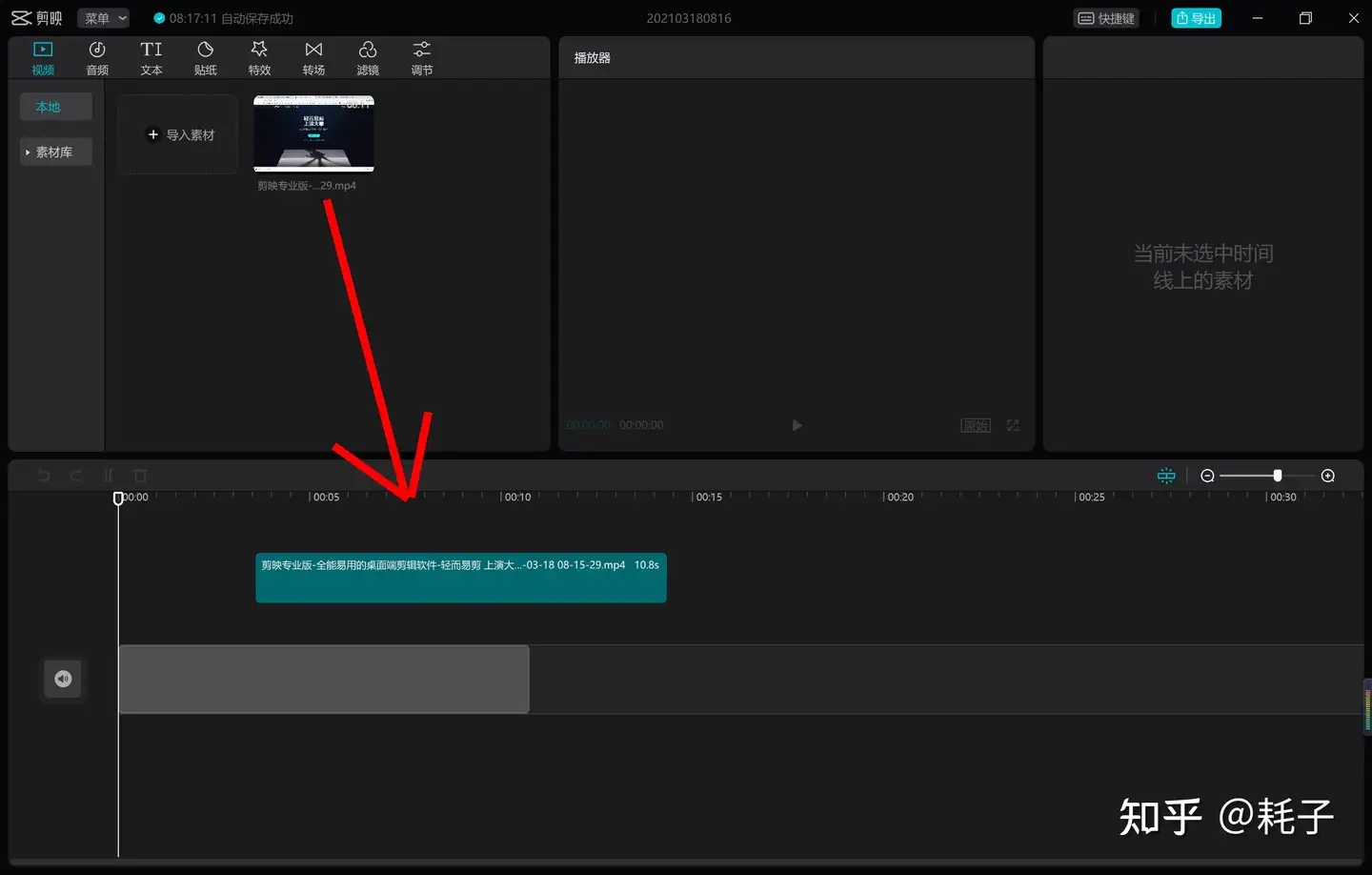Click the split clip icon
This screenshot has width=1372, height=875.
point(109,476)
